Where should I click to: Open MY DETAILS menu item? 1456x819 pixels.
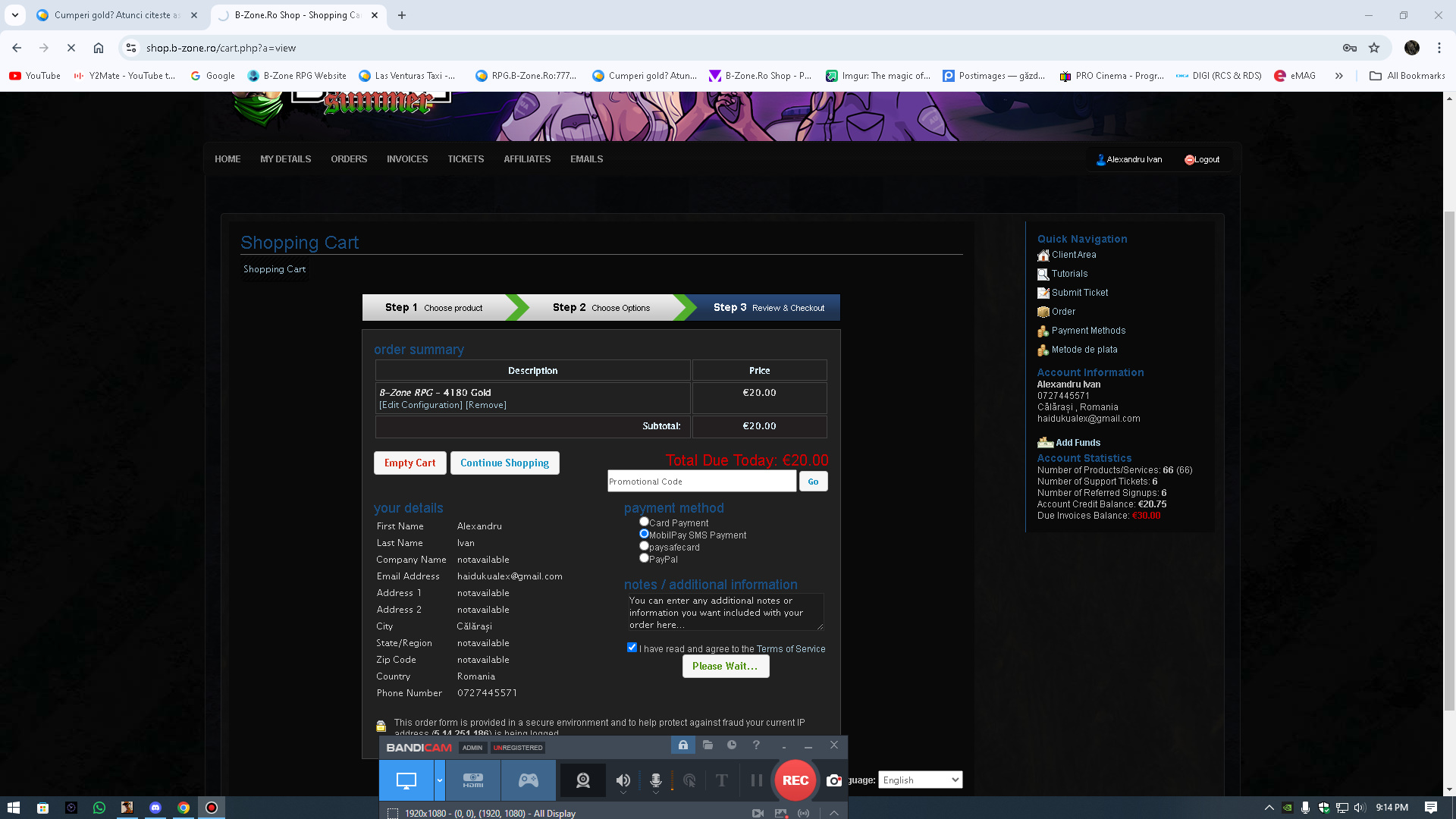[285, 159]
